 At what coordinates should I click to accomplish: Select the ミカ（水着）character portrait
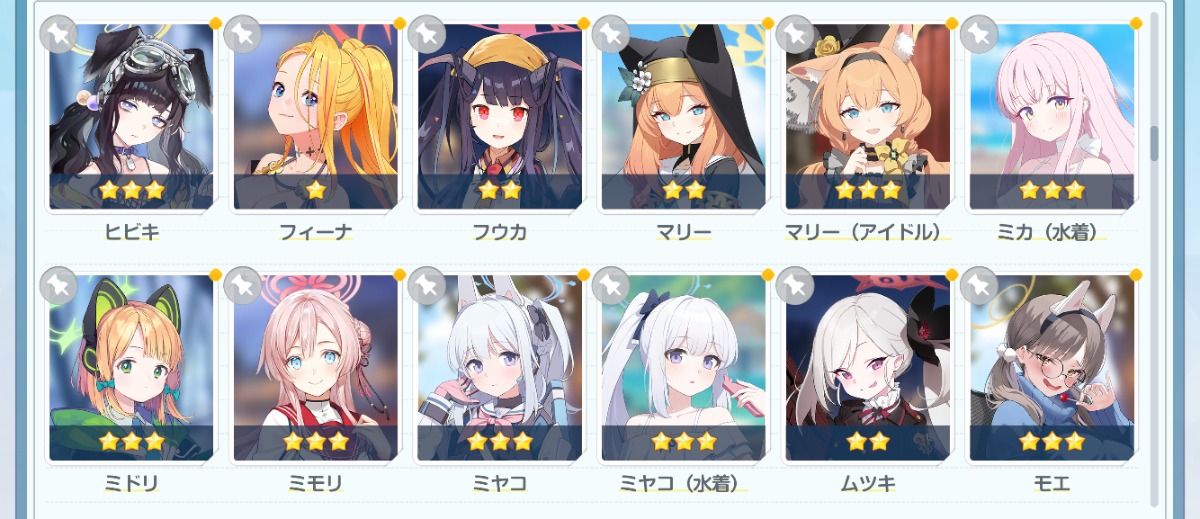(x=1051, y=116)
